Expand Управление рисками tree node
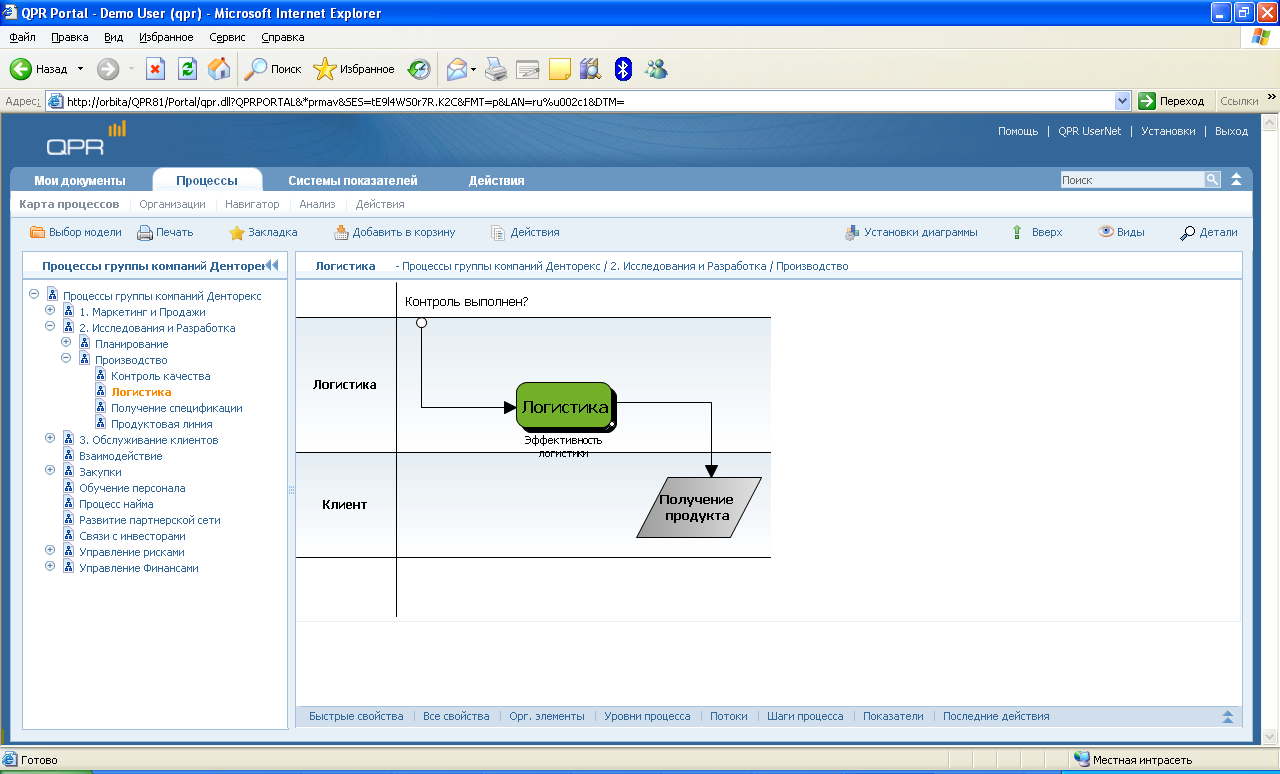 (x=50, y=551)
